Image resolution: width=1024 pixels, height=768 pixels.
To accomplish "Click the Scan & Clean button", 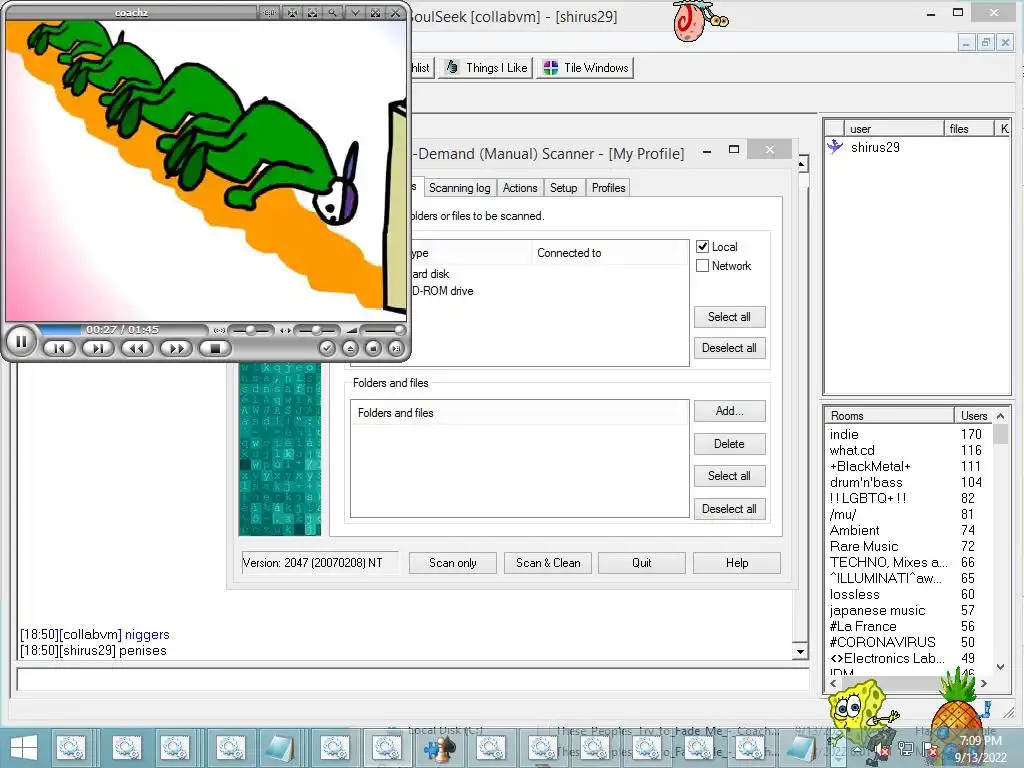I will pos(548,563).
